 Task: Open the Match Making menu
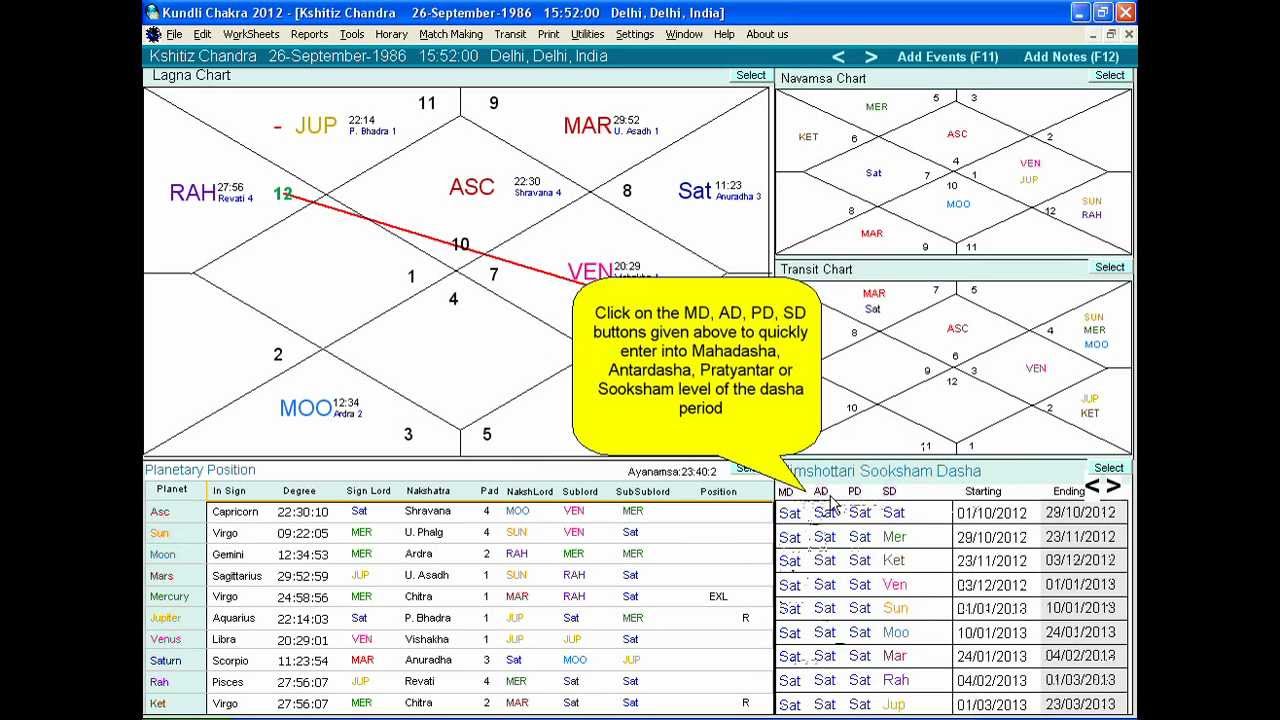[451, 34]
